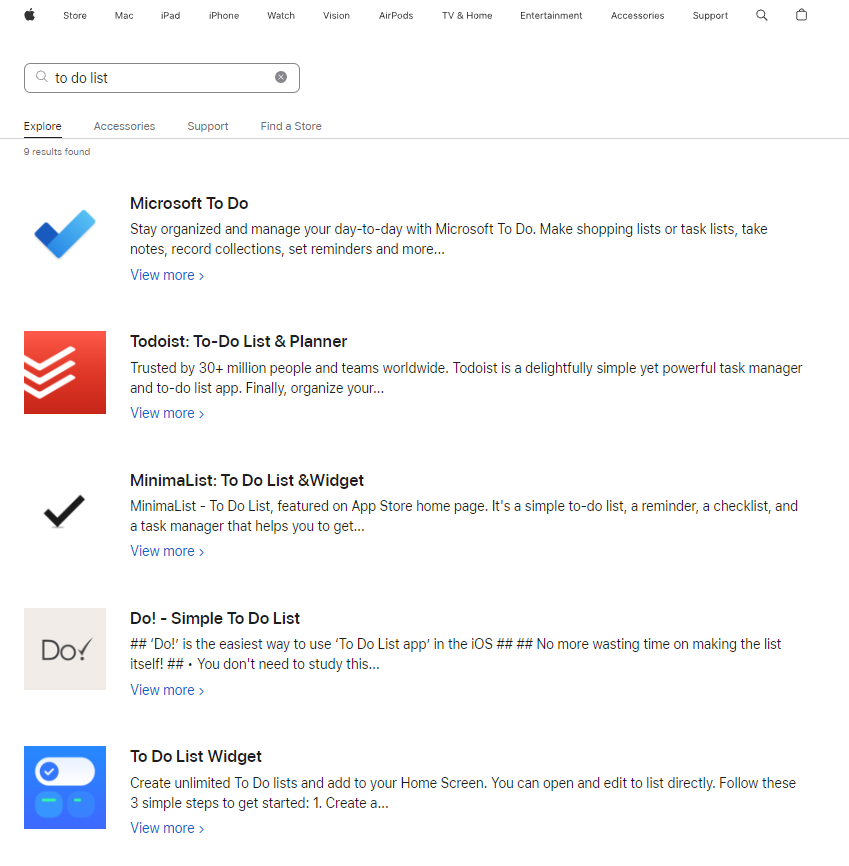Click the Apple logo home icon

30,15
